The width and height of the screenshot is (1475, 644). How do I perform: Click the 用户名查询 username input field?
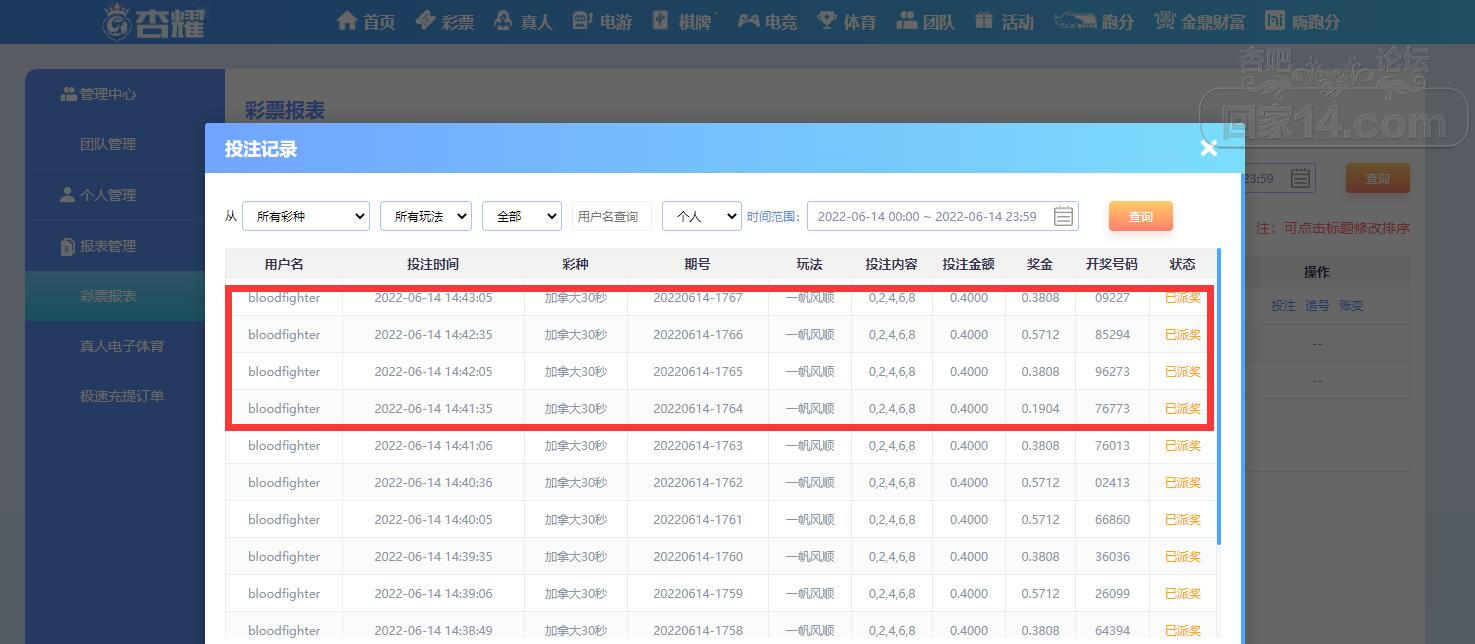coord(612,216)
